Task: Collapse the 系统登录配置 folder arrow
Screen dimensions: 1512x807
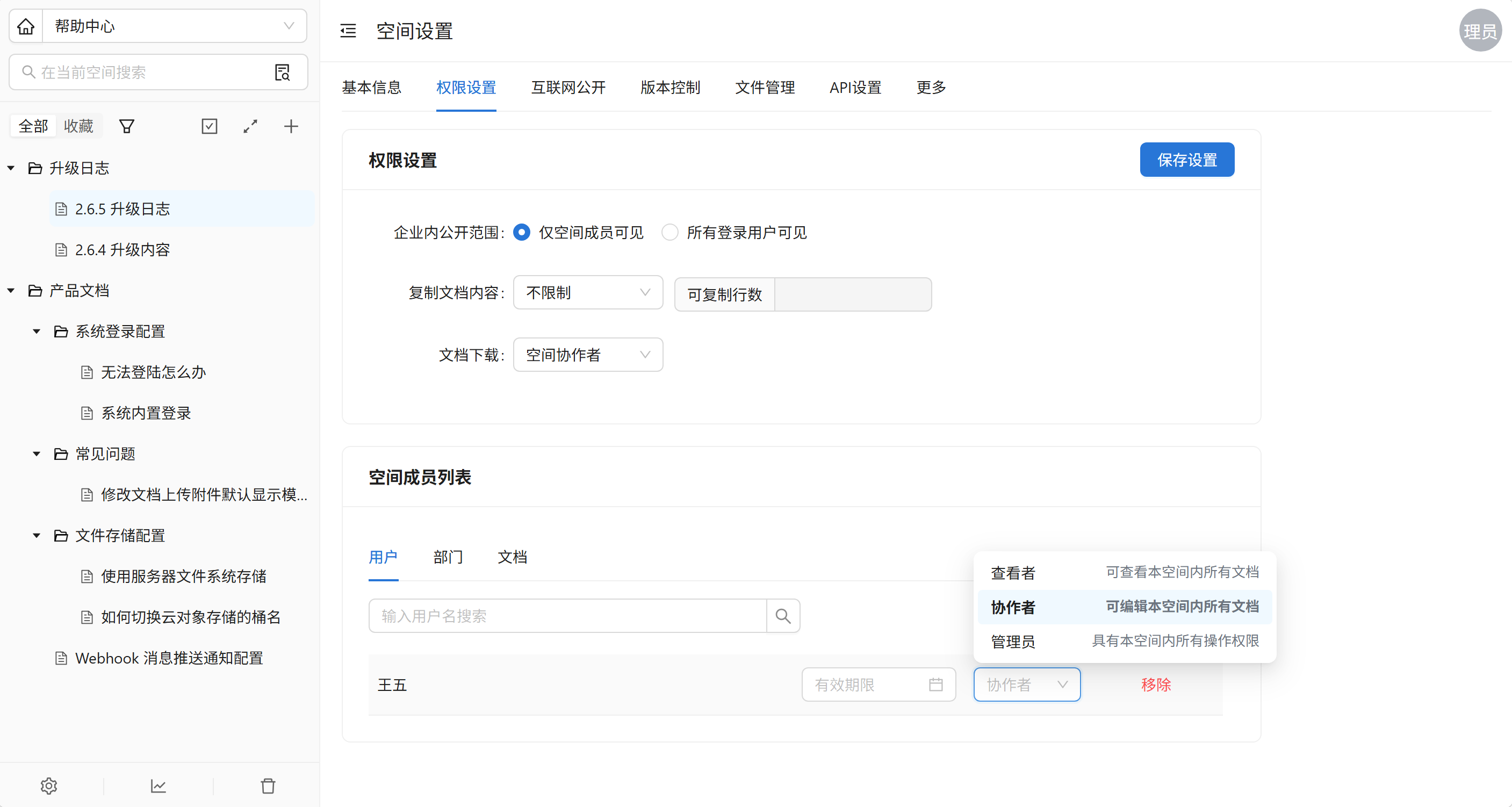Action: [37, 332]
